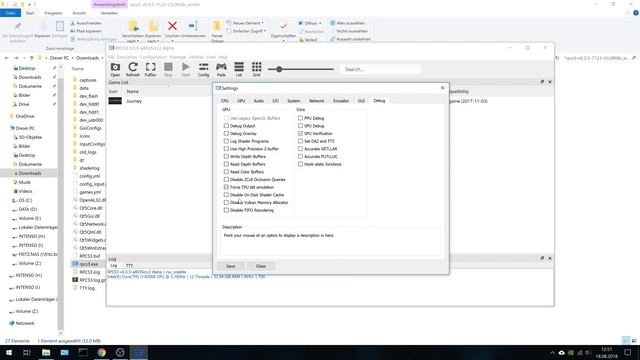Toggle Force CPU blit emulation checkbox
This screenshot has height=360, width=640.
click(x=226, y=187)
